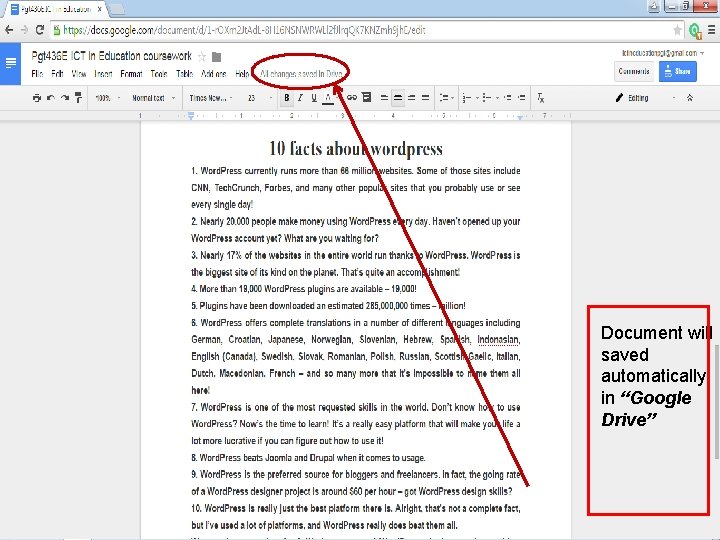The image size is (720, 540).
Task: Select the Pgt436E browser tab
Action: coord(54,9)
